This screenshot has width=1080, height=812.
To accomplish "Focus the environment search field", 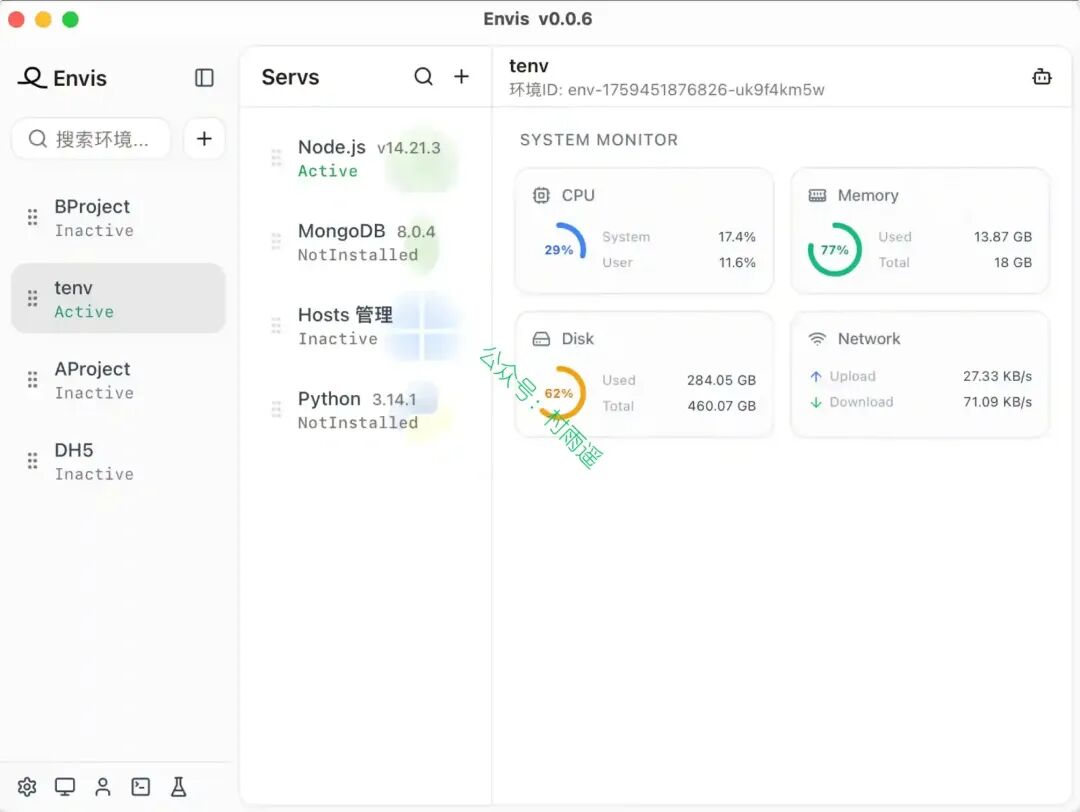I will (91, 139).
